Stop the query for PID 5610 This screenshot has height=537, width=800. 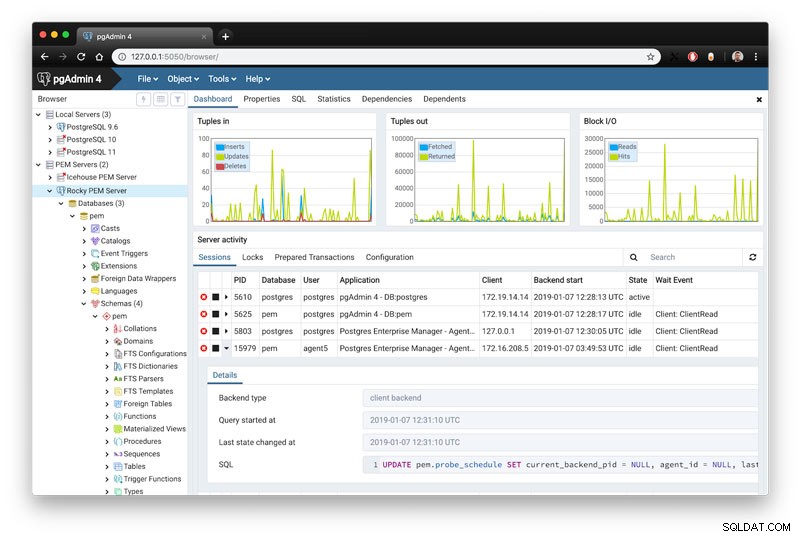tap(215, 297)
